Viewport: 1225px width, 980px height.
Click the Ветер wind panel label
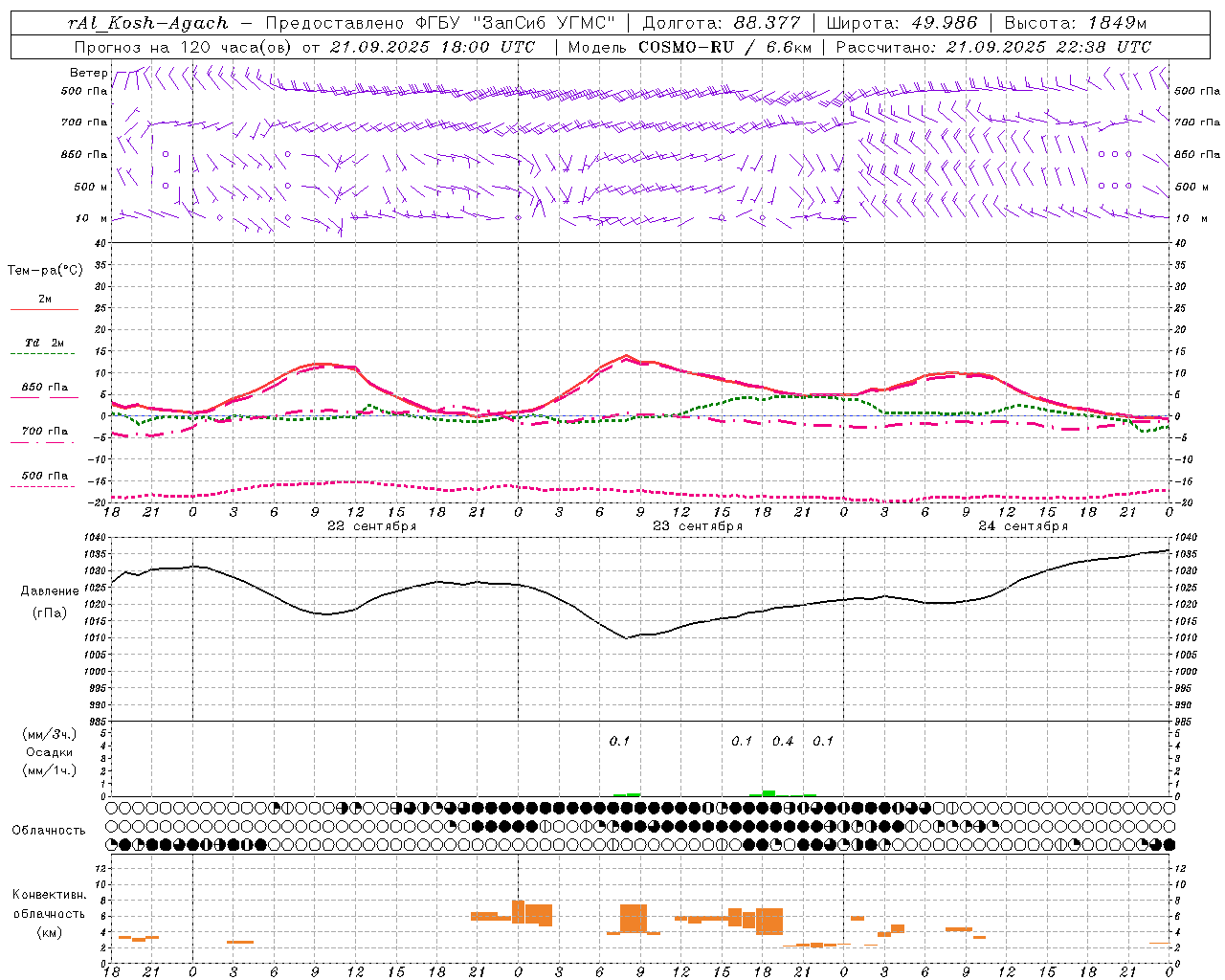[88, 73]
